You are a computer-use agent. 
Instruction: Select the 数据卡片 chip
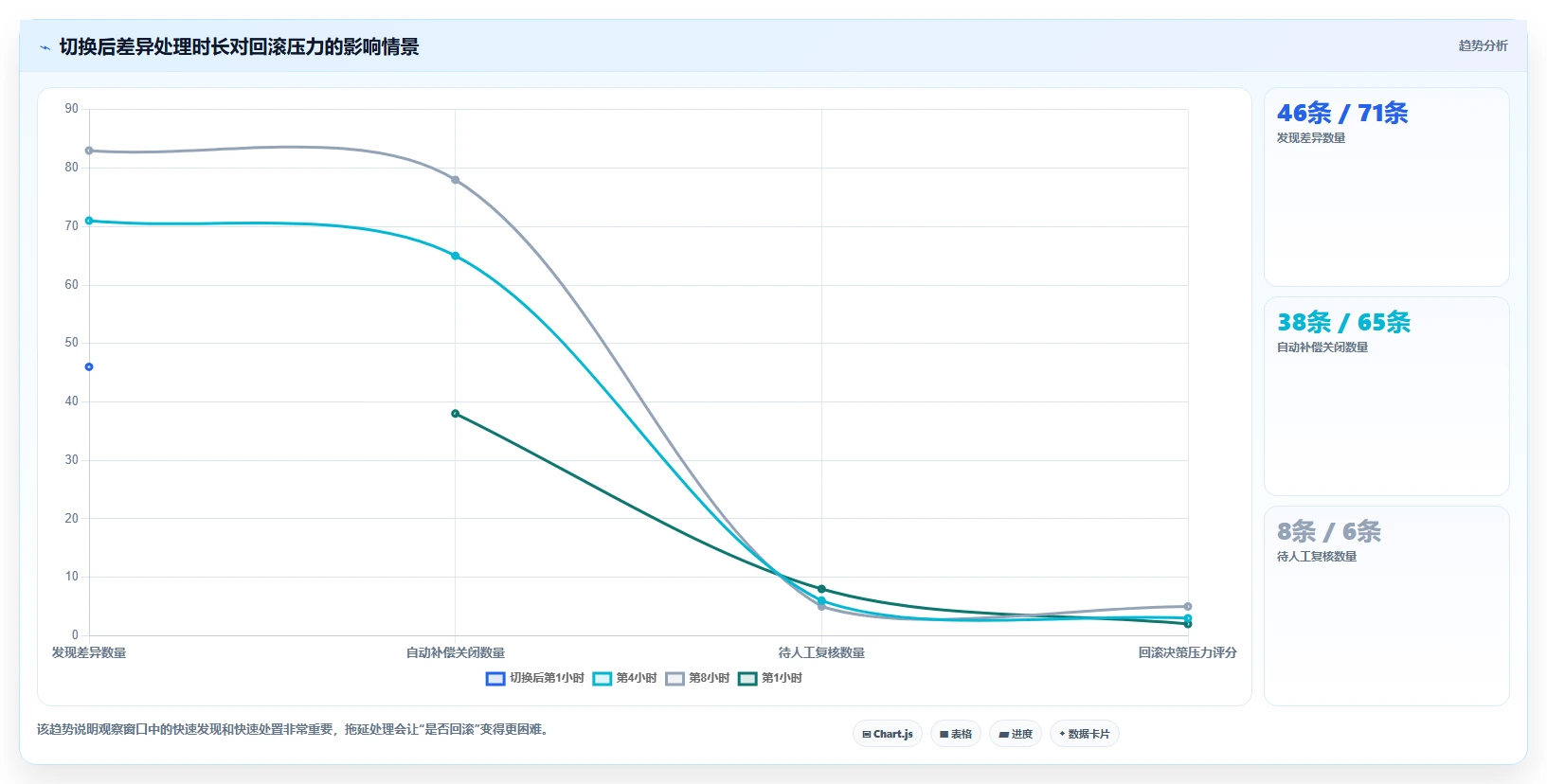(1085, 734)
